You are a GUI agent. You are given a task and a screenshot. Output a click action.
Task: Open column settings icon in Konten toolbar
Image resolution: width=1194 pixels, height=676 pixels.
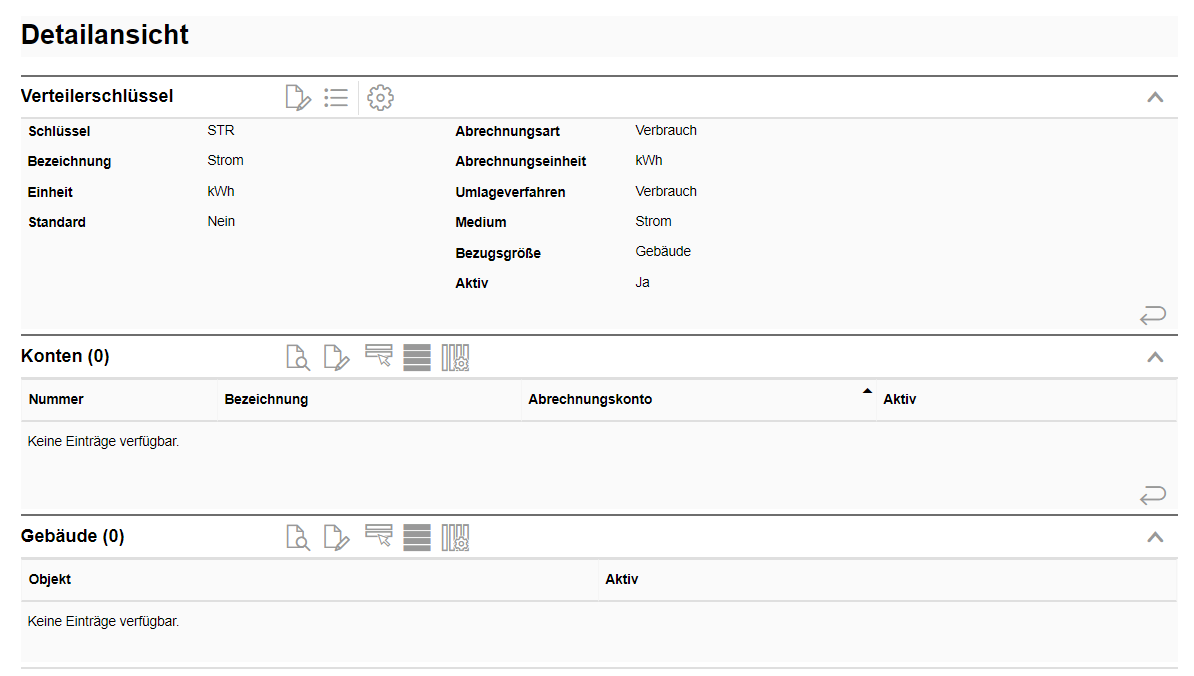coord(456,357)
